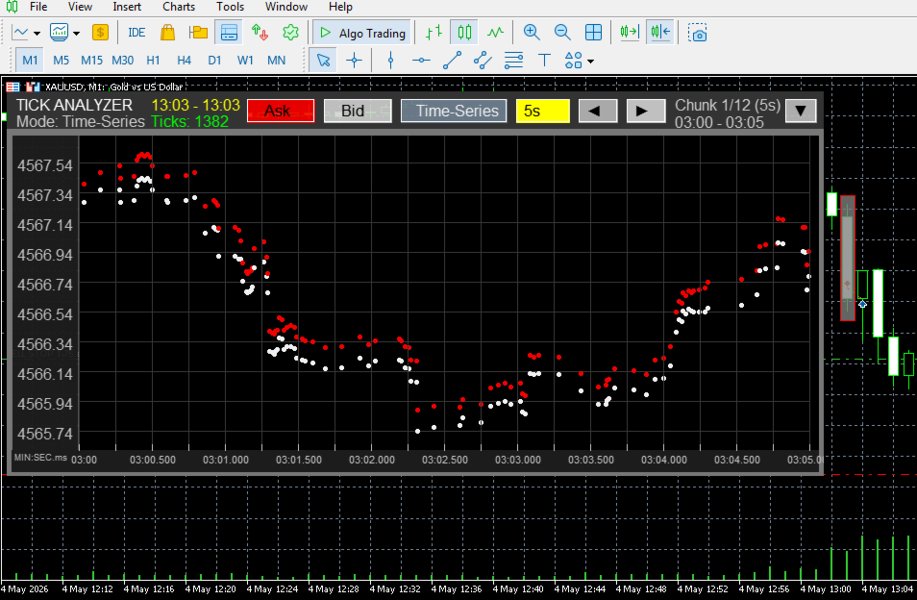Select the M15 timeframe
Image resolution: width=917 pixels, height=600 pixels.
click(92, 60)
